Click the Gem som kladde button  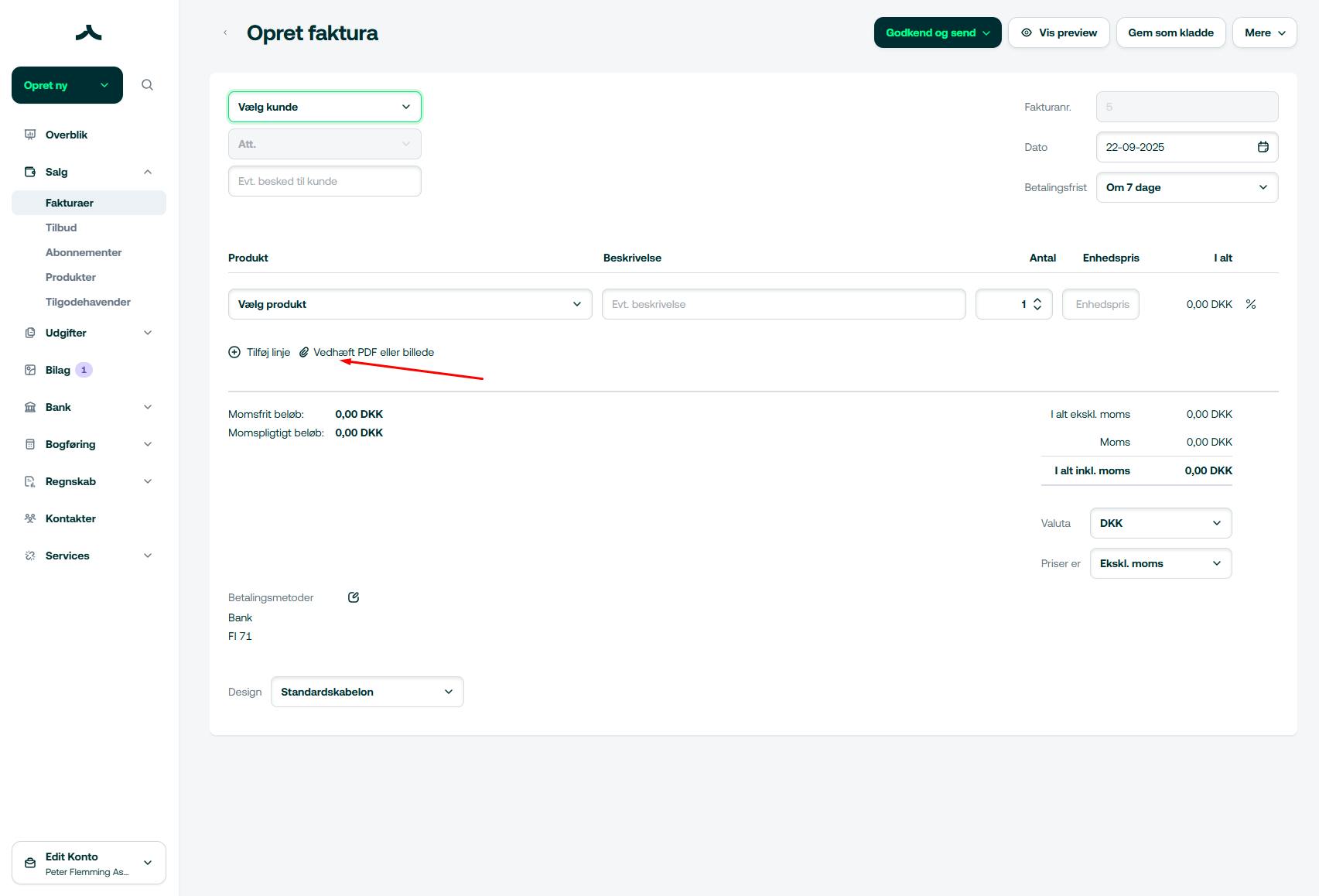1170,32
